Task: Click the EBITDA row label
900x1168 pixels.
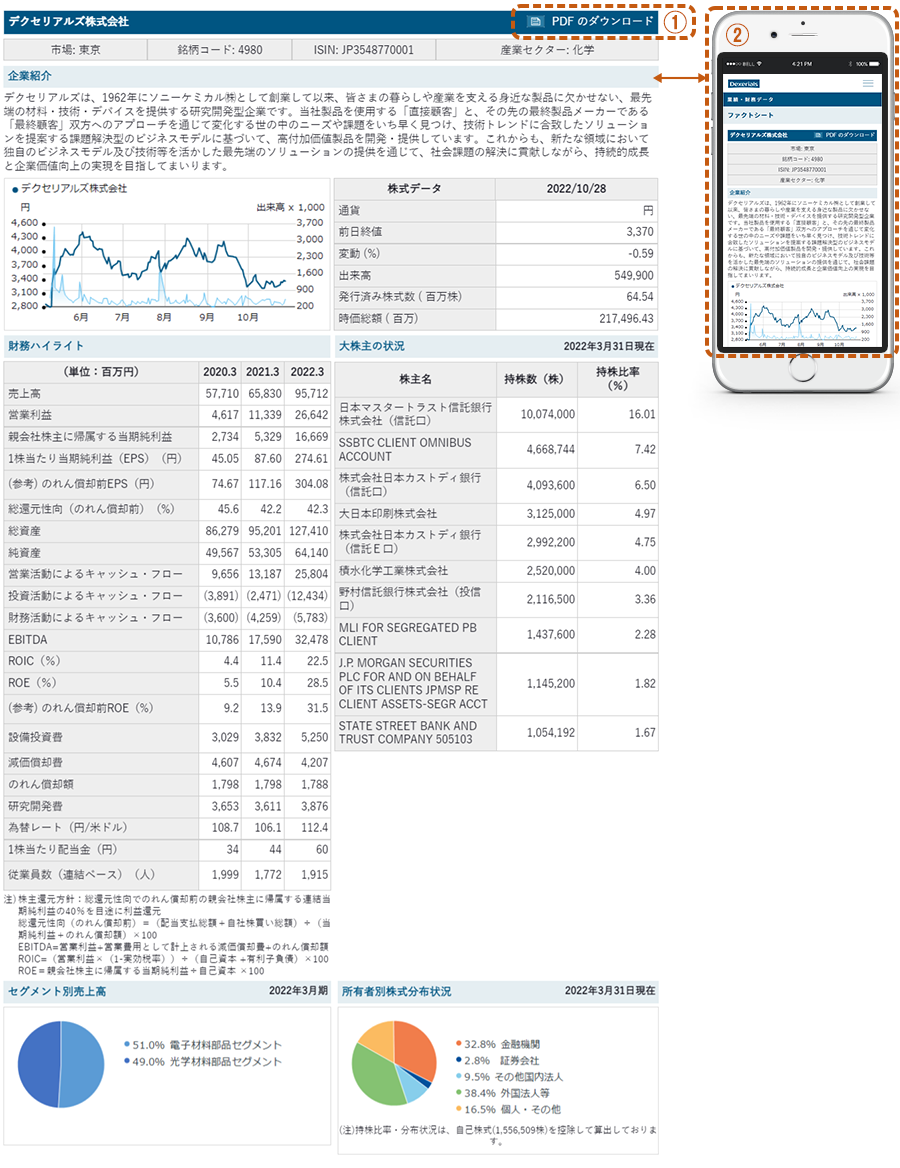Action: click(28, 640)
